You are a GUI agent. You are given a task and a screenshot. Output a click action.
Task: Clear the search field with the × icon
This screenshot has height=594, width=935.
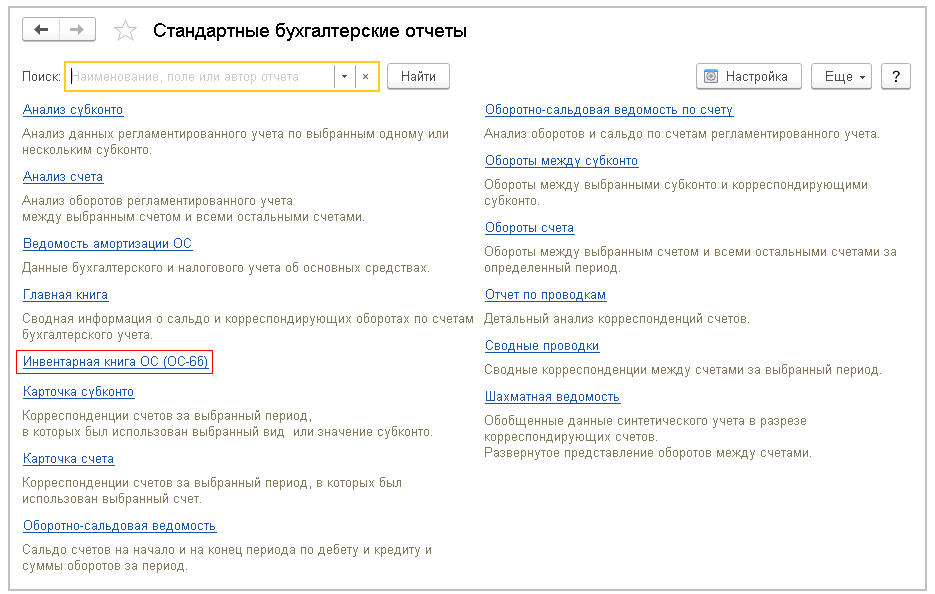click(366, 76)
